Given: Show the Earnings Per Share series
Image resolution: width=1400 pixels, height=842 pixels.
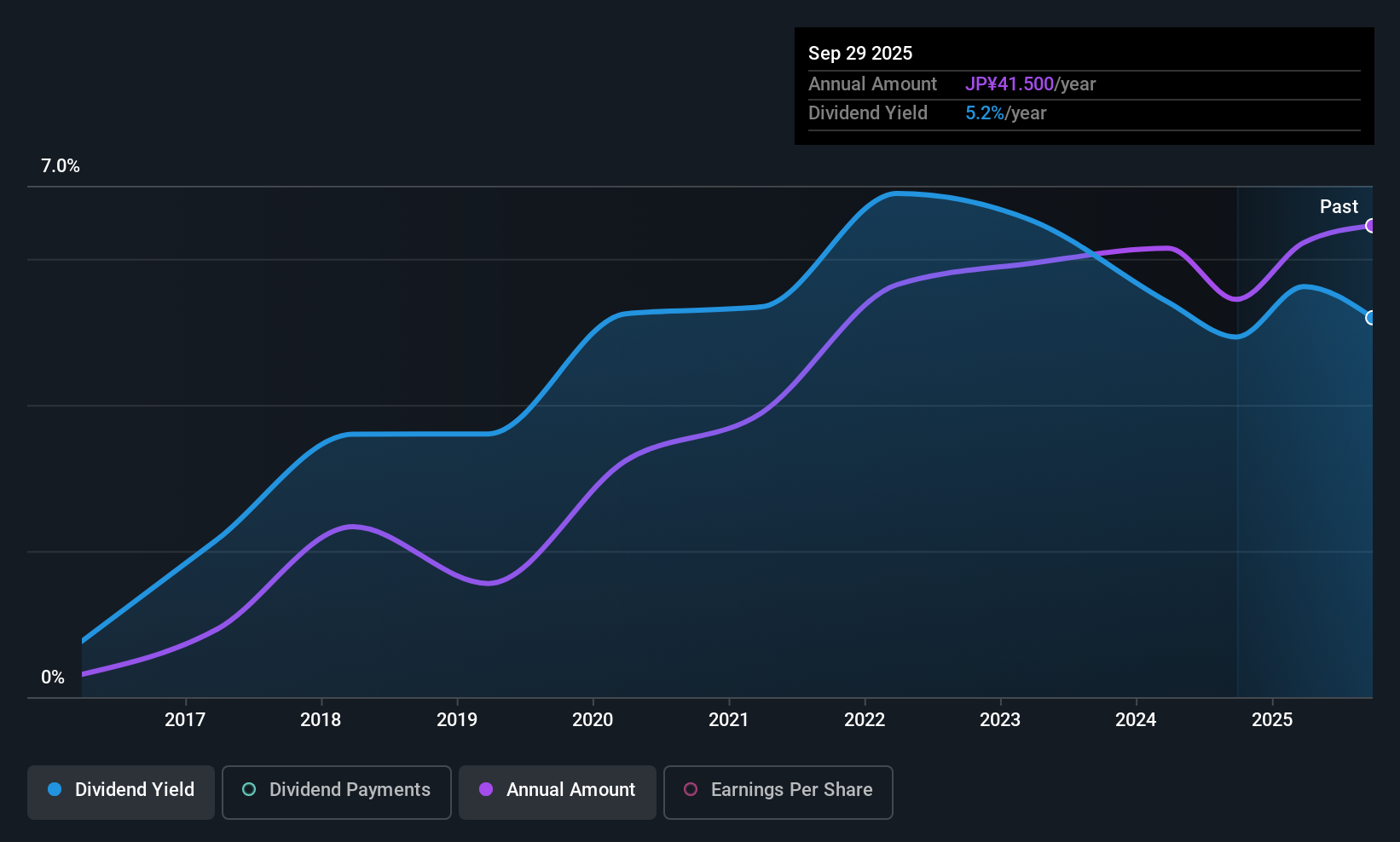Looking at the screenshot, I should pyautogui.click(x=778, y=791).
